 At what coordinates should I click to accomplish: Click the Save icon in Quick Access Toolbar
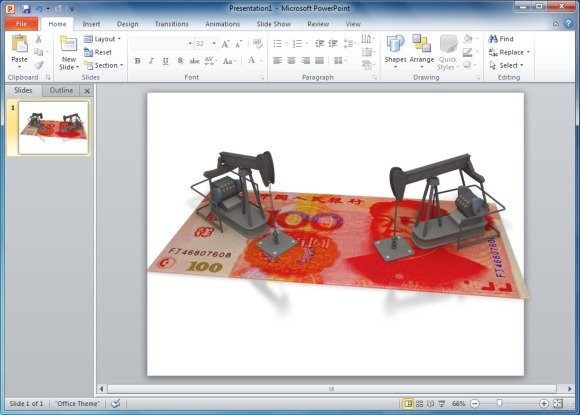pyautogui.click(x=26, y=8)
